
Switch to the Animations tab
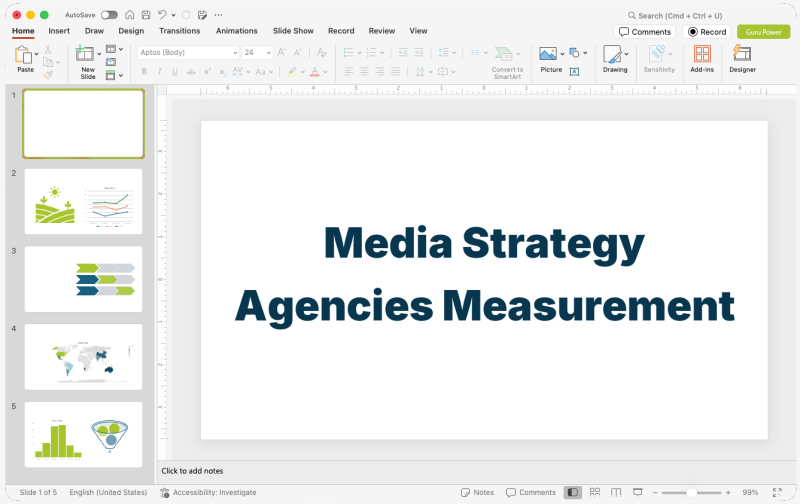click(x=237, y=31)
